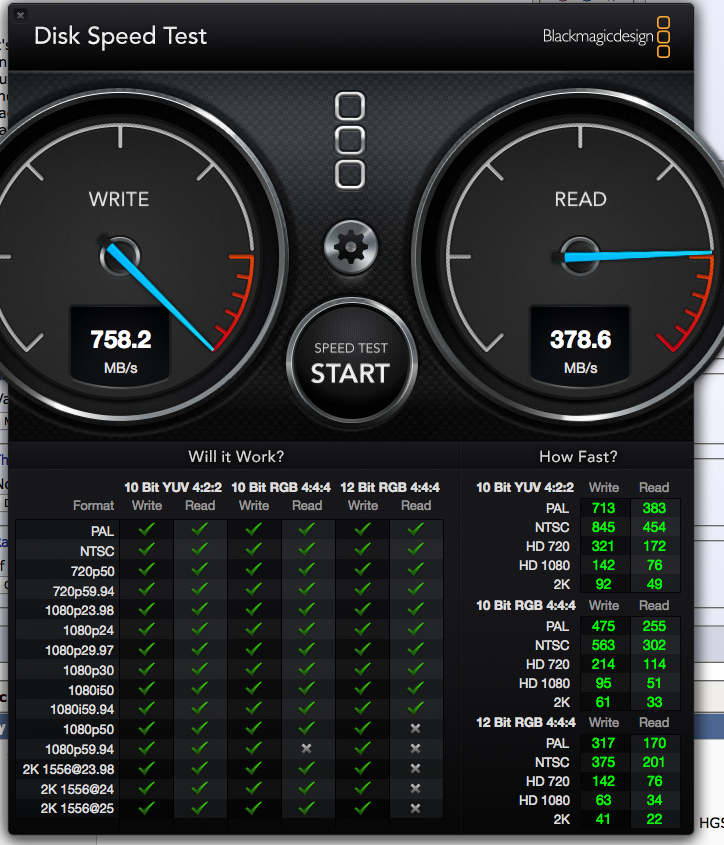Image resolution: width=724 pixels, height=845 pixels.
Task: Click the 1080p59.94 12 Bit RGB Write checkmark
Action: (362, 748)
